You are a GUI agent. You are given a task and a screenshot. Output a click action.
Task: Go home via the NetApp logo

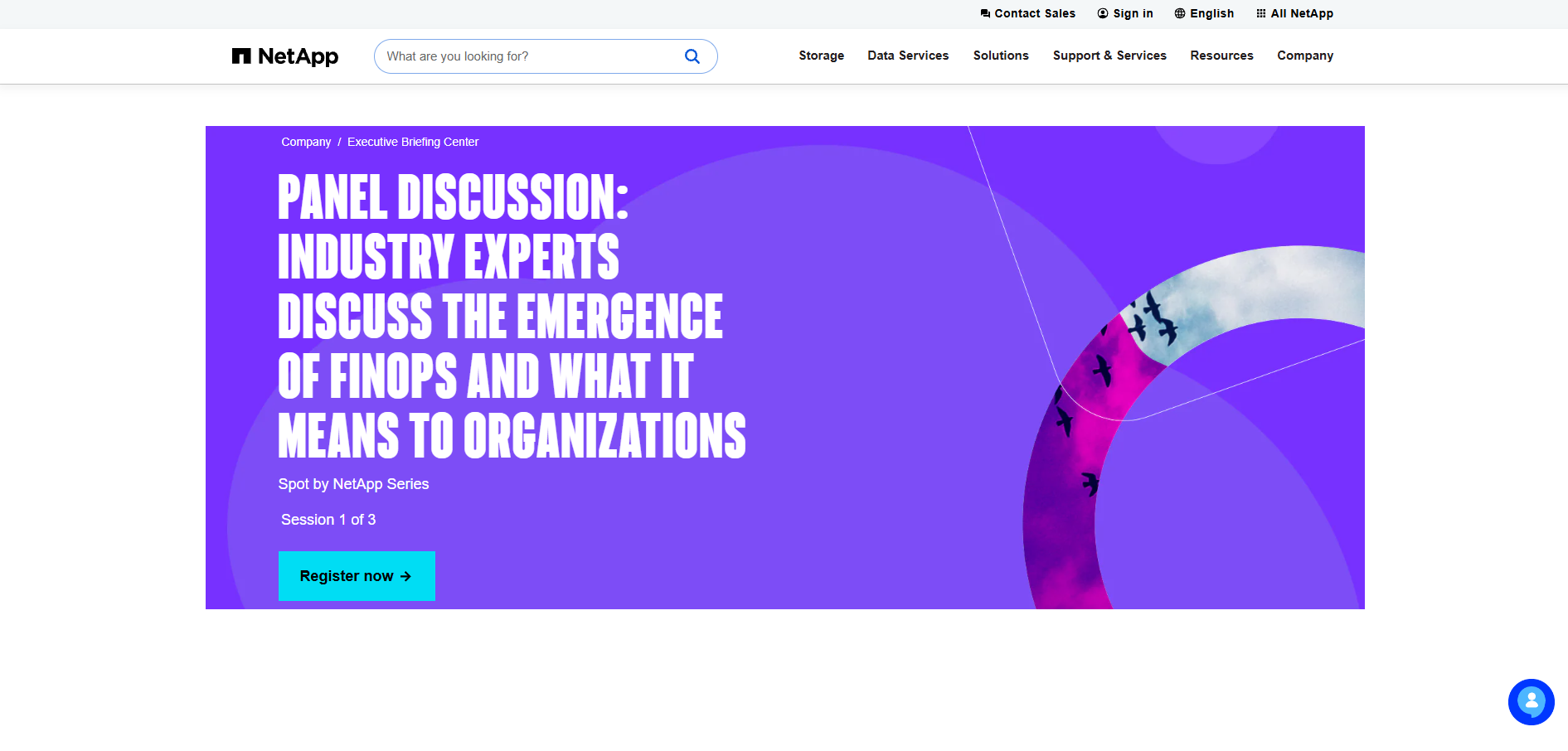[x=285, y=56]
